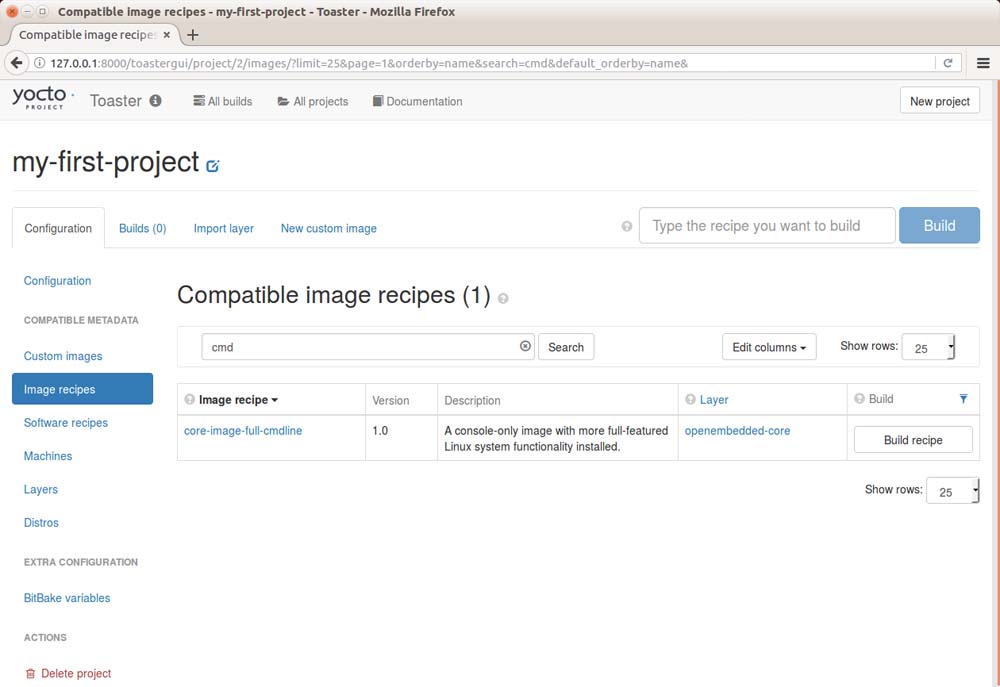
Task: Click help icon beside Compatible image recipes heading
Action: pos(503,298)
